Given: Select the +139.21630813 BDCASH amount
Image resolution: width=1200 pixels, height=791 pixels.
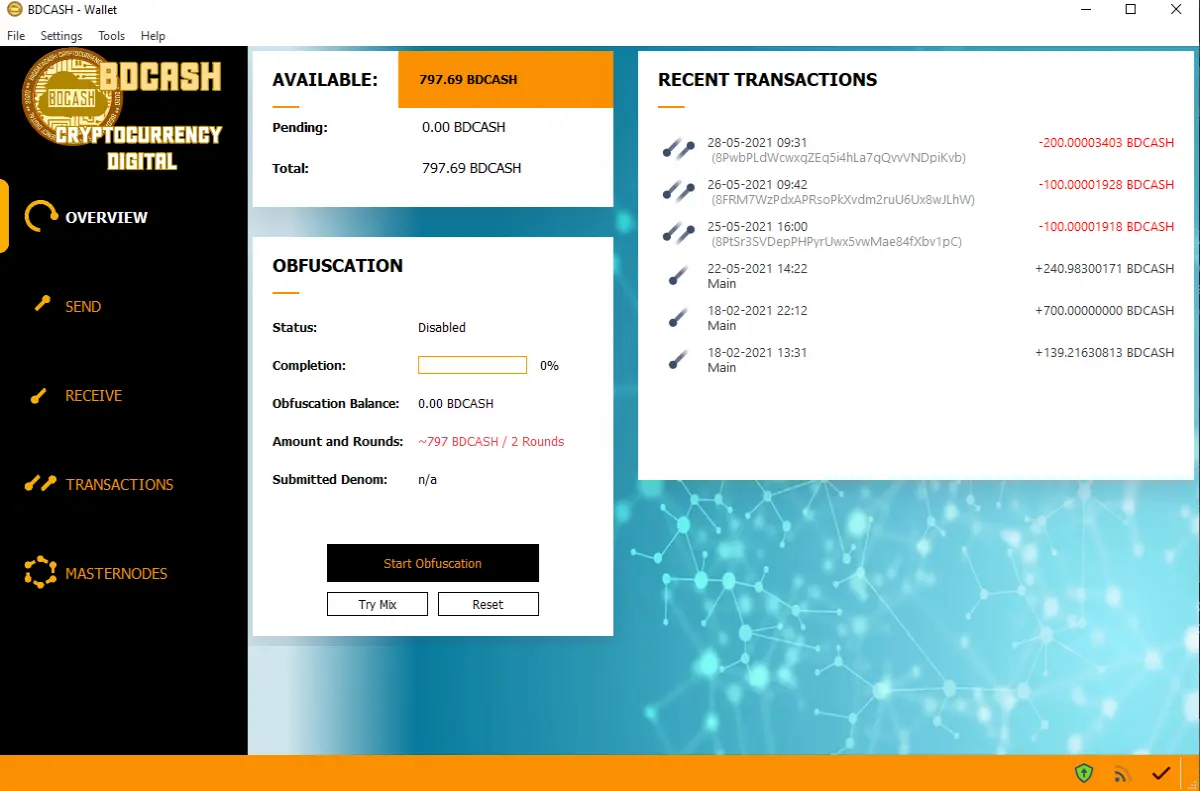Looking at the screenshot, I should (x=1104, y=353).
